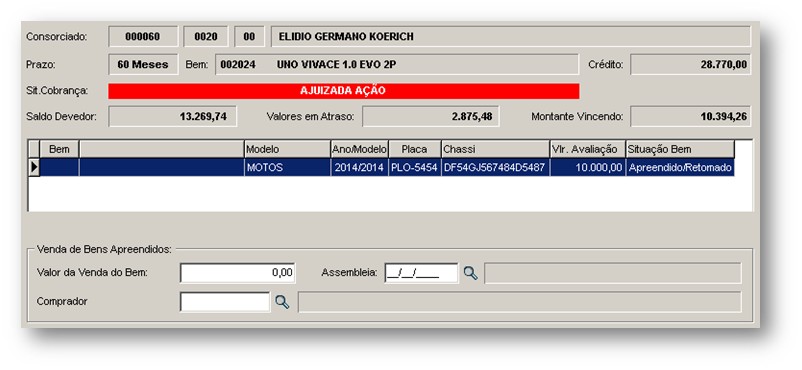Open the Comprador search magnifier
The image size is (802, 370).
(282, 302)
